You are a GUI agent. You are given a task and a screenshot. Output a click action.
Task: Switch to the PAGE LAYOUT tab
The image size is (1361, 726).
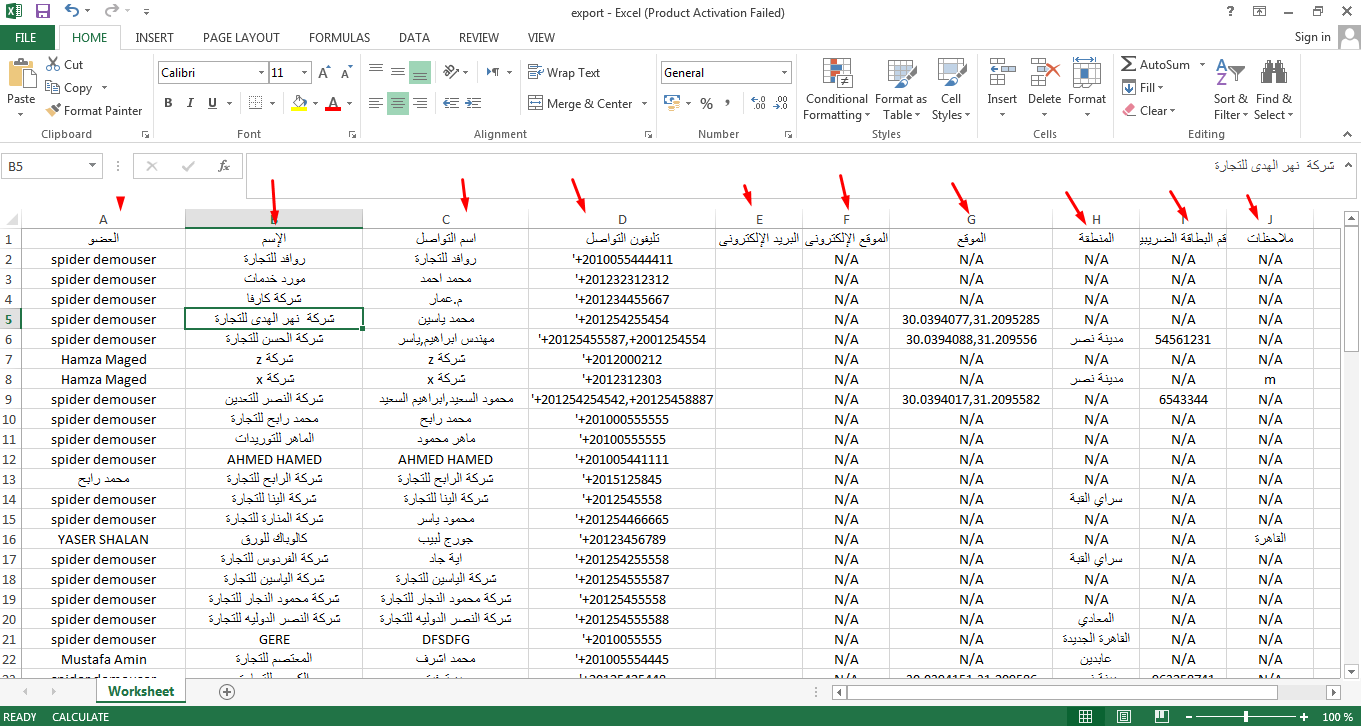pos(241,38)
